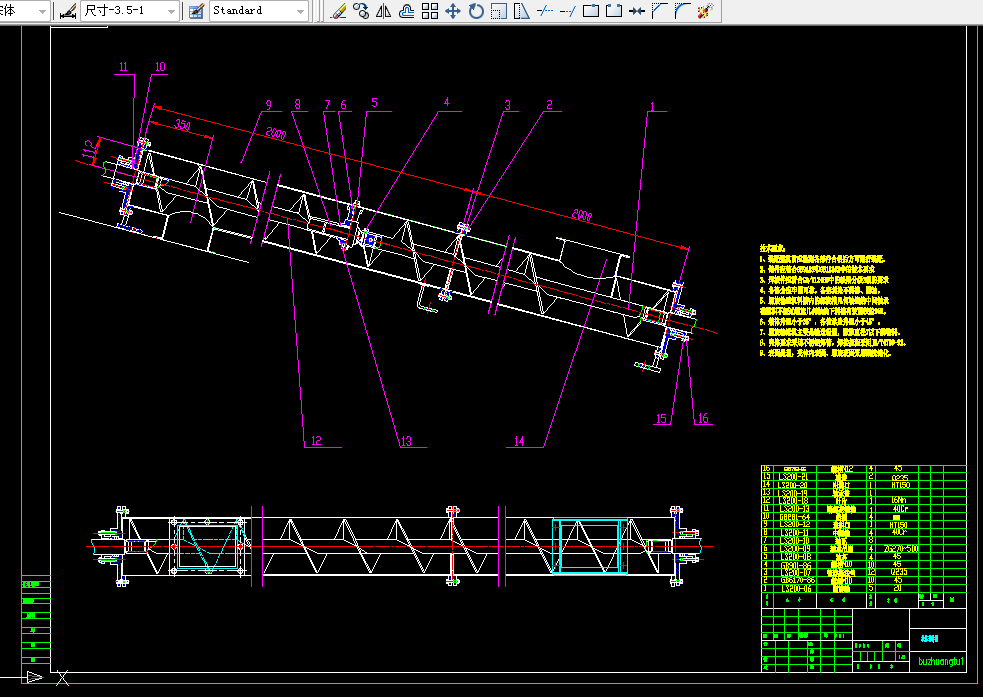Open the Array tool
The image size is (983, 697).
pyautogui.click(x=430, y=11)
